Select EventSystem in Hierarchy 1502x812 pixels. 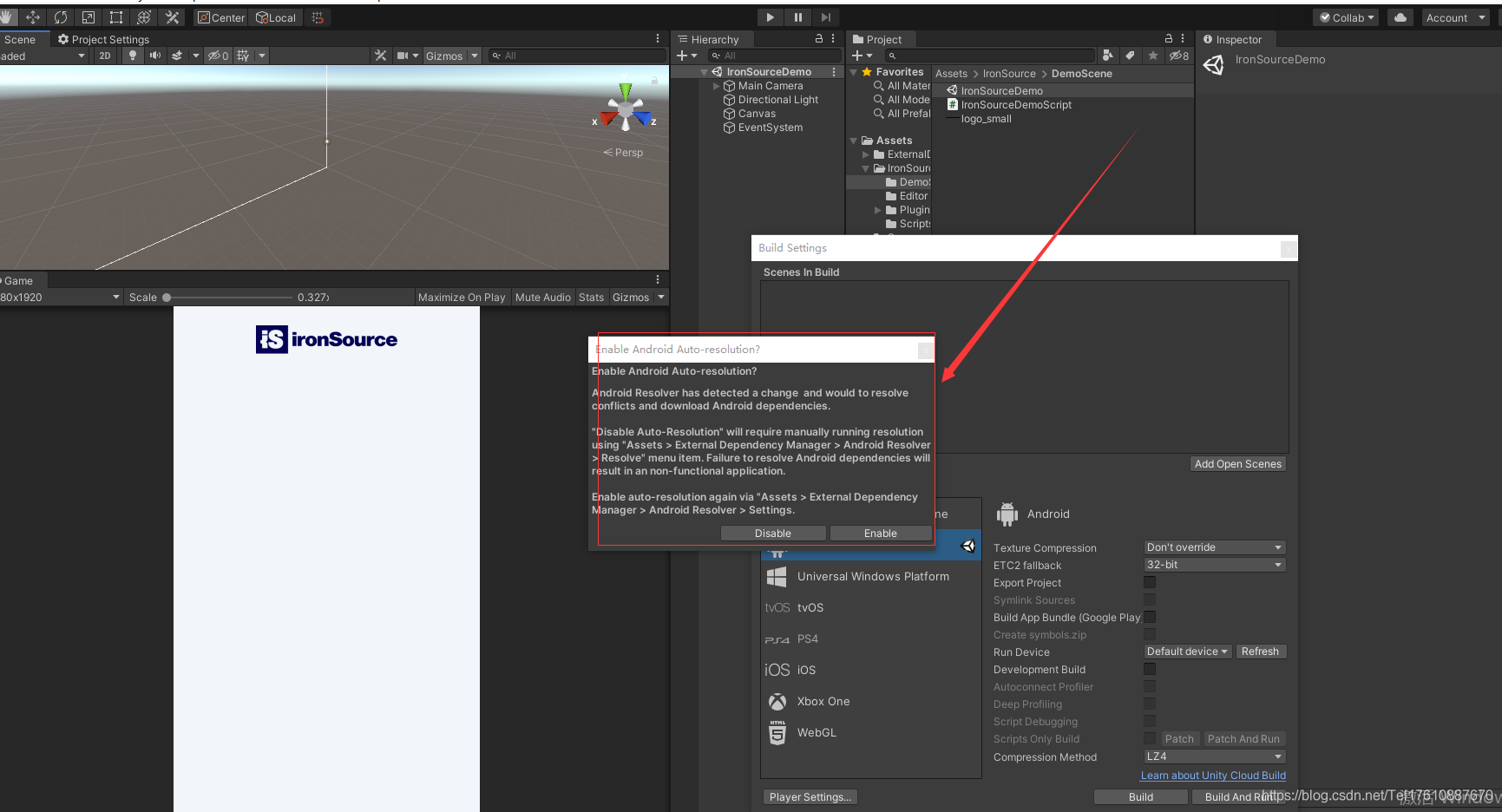point(770,128)
